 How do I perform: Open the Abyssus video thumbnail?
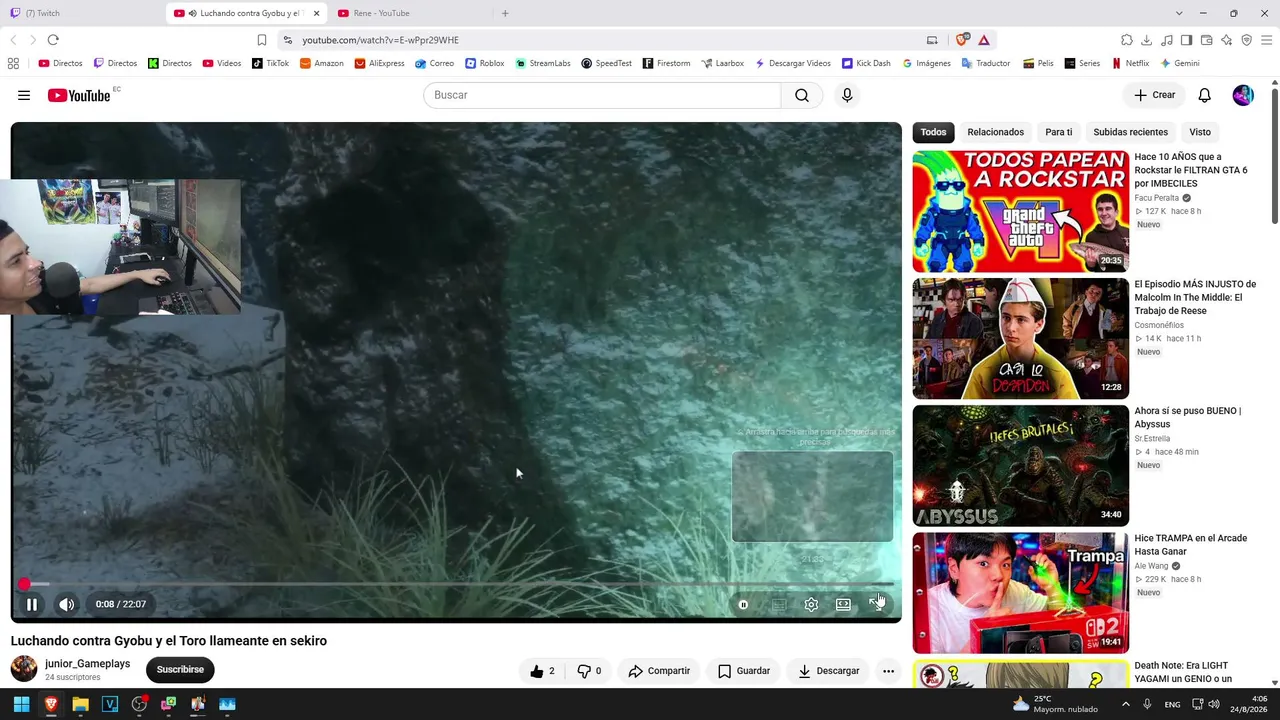click(x=1020, y=465)
